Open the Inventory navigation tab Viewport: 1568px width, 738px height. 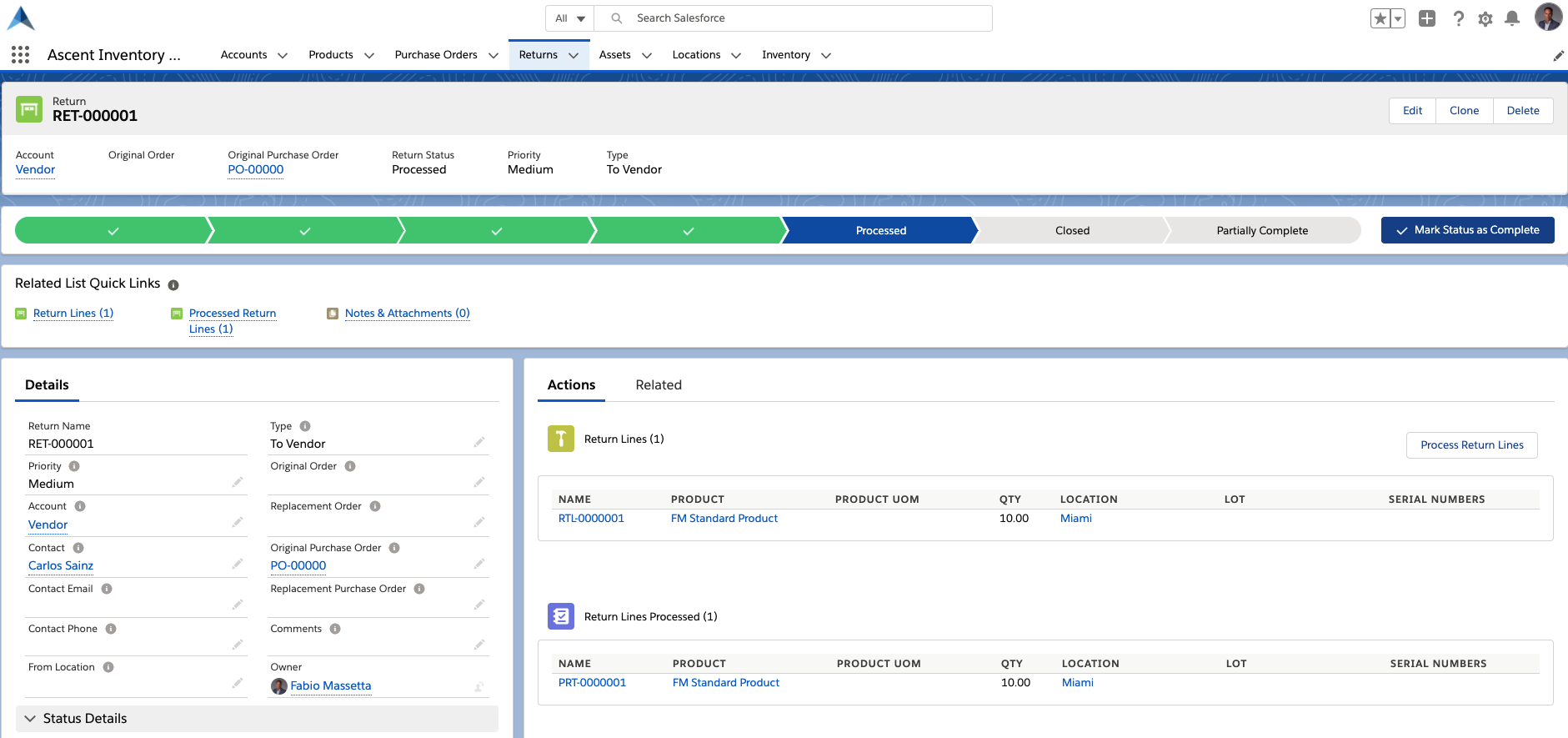pyautogui.click(x=786, y=55)
